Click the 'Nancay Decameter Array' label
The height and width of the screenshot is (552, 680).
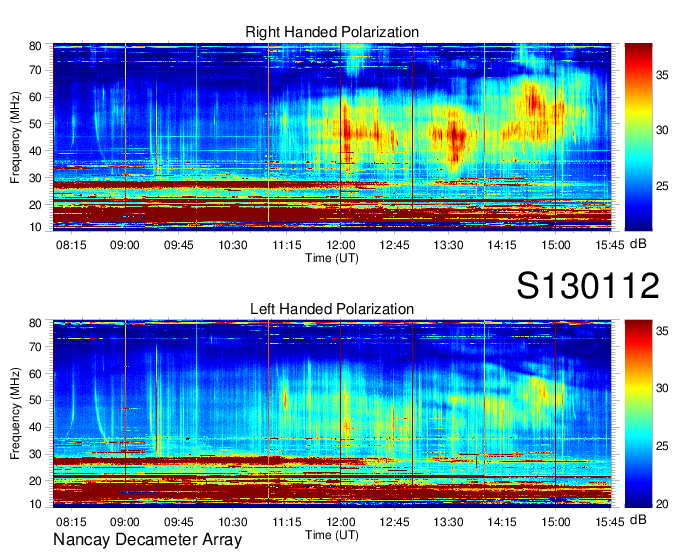click(147, 539)
